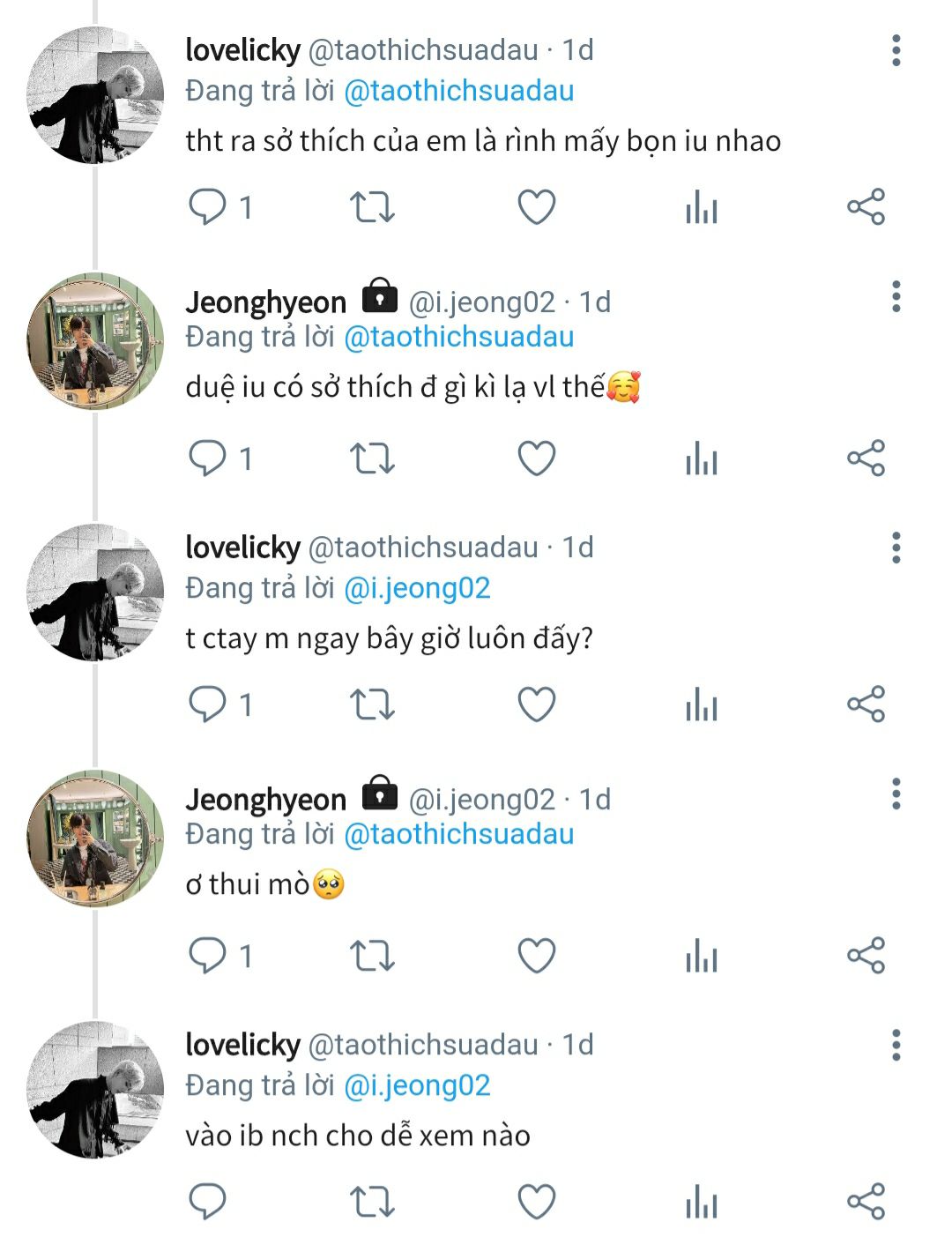Retweet the "t ctay m ngay bây giờ" tweet
The height and width of the screenshot is (1237, 952).
point(372,705)
